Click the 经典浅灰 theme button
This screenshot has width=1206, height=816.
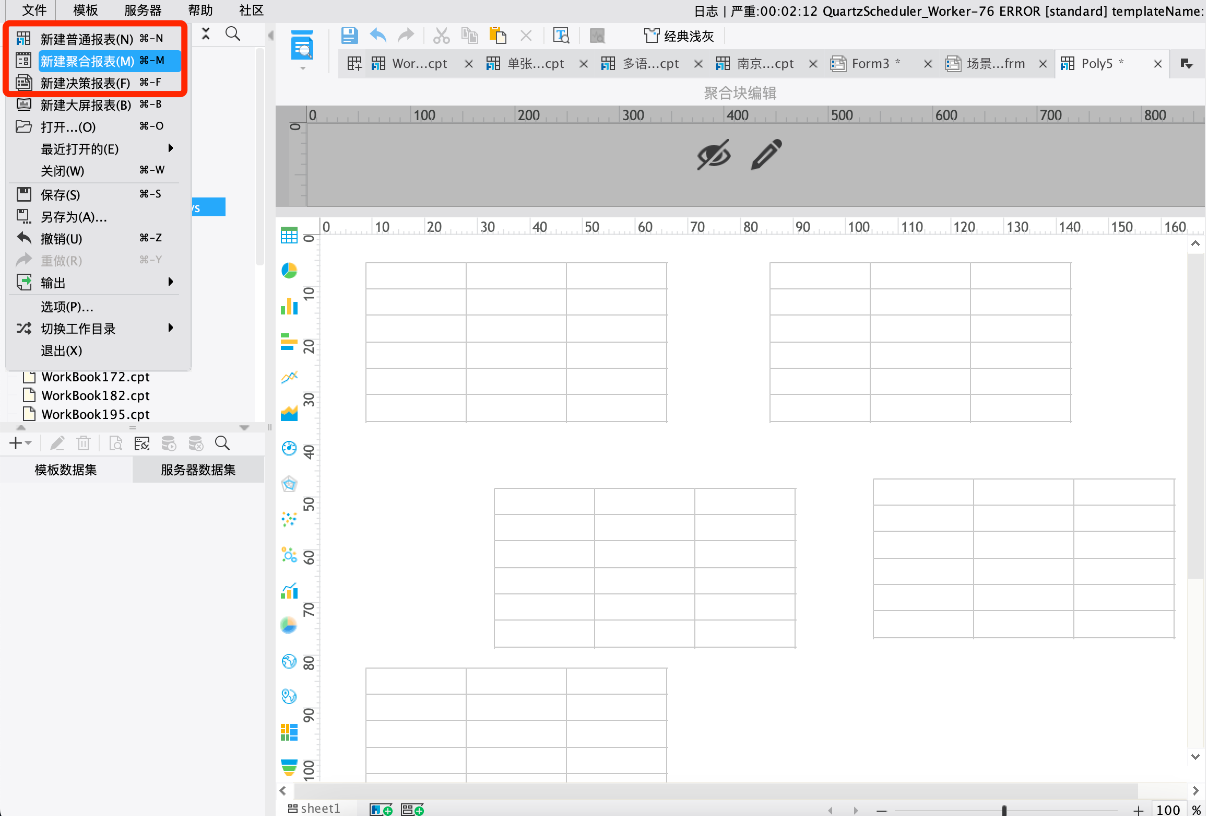pos(679,36)
